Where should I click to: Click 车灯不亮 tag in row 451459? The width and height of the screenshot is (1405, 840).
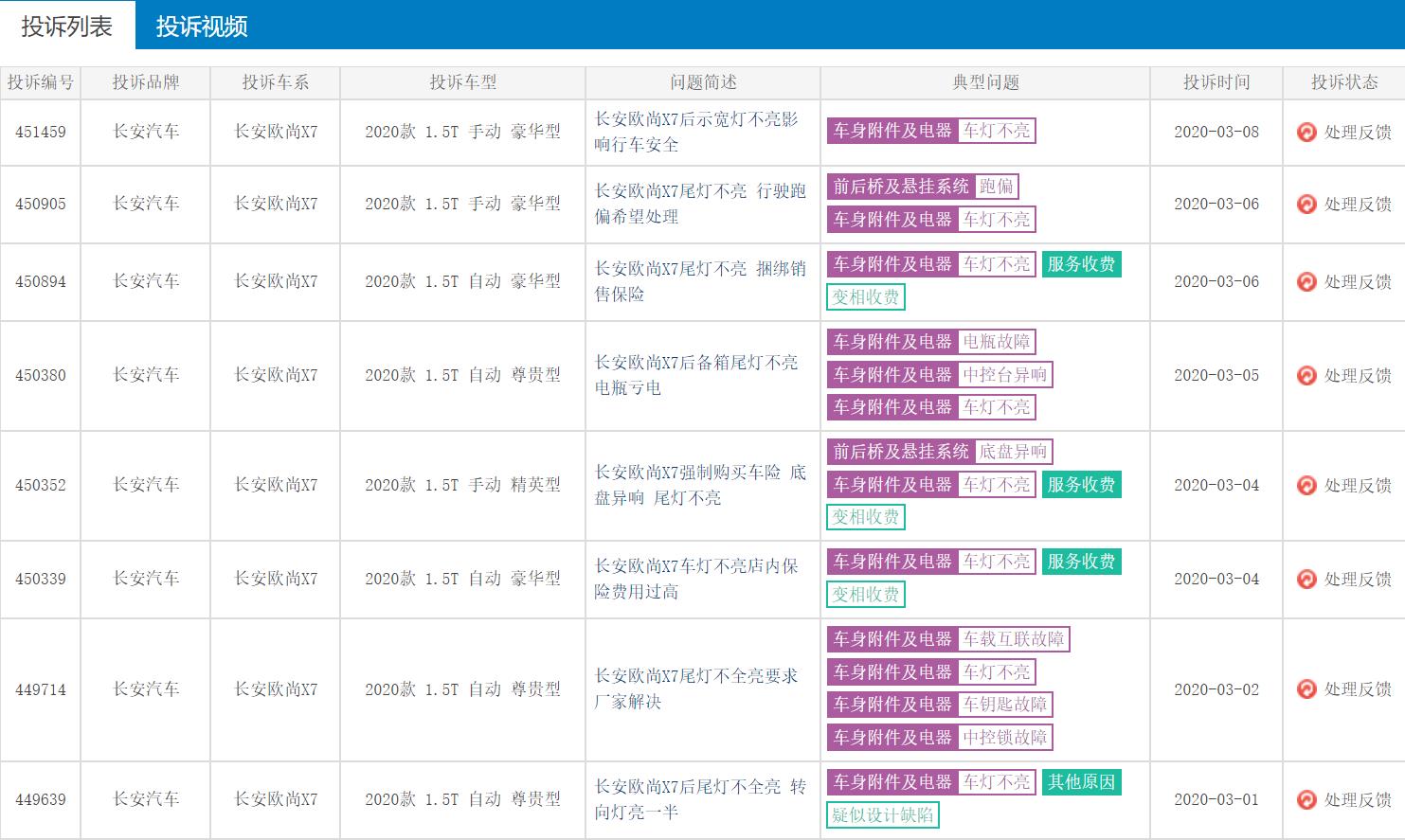pos(997,131)
